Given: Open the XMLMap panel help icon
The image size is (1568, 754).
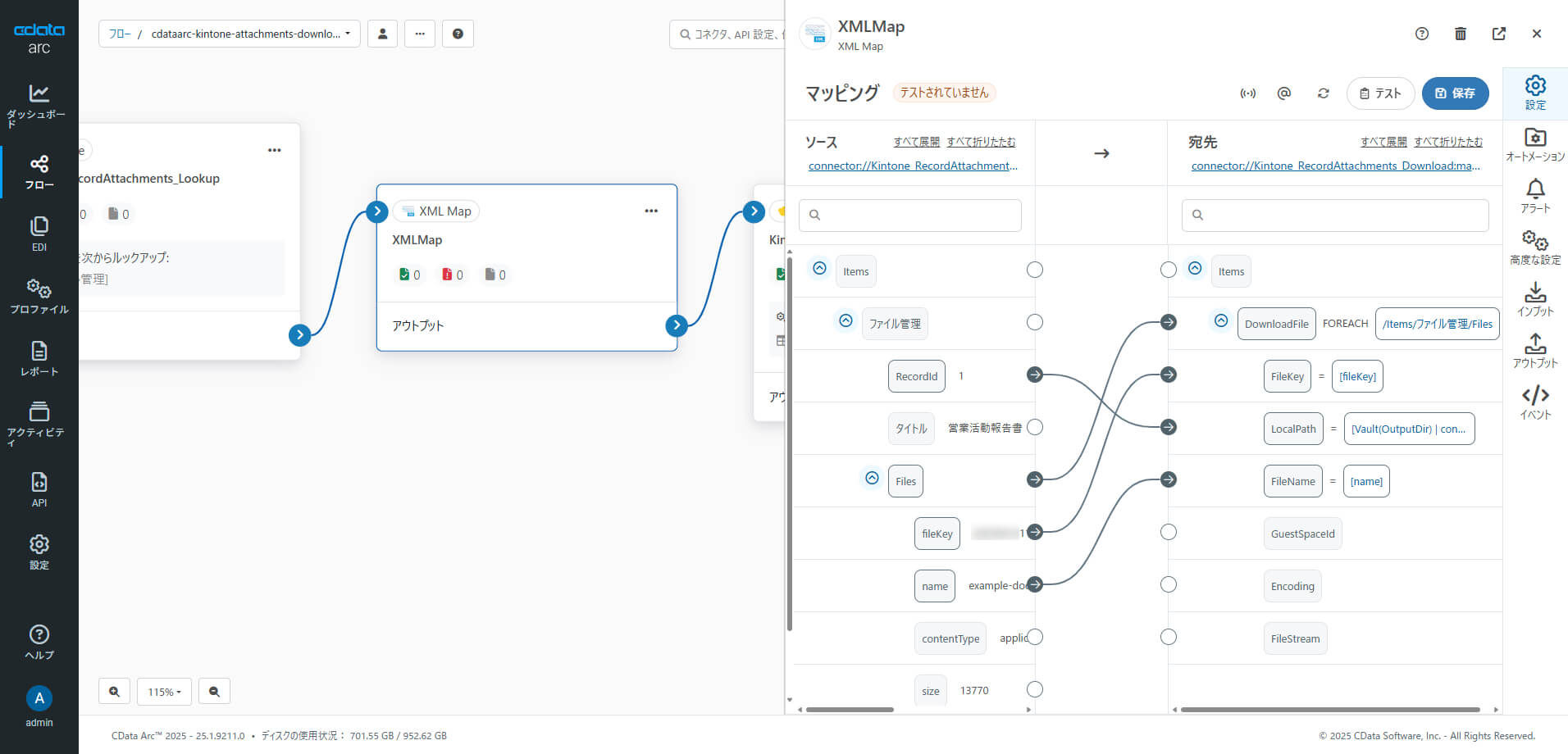Looking at the screenshot, I should (x=1422, y=34).
